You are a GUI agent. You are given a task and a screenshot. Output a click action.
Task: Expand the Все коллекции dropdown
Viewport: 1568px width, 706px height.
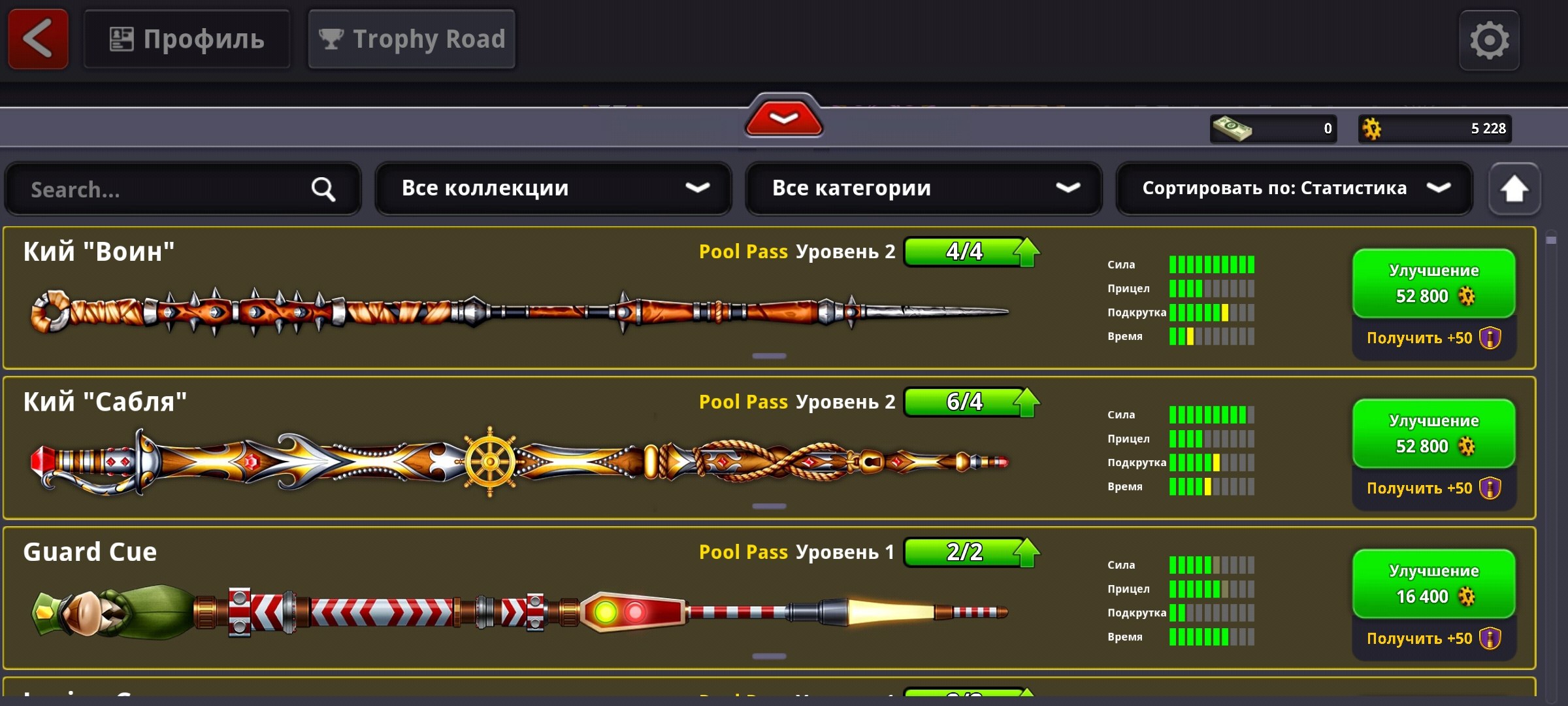pos(553,188)
